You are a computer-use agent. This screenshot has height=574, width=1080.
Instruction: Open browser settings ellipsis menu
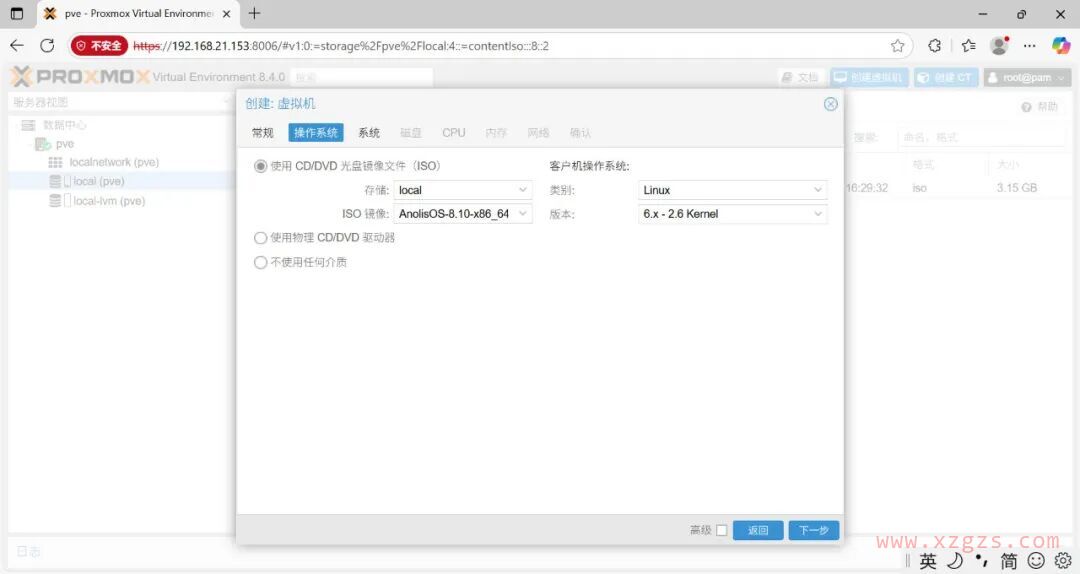click(1030, 45)
